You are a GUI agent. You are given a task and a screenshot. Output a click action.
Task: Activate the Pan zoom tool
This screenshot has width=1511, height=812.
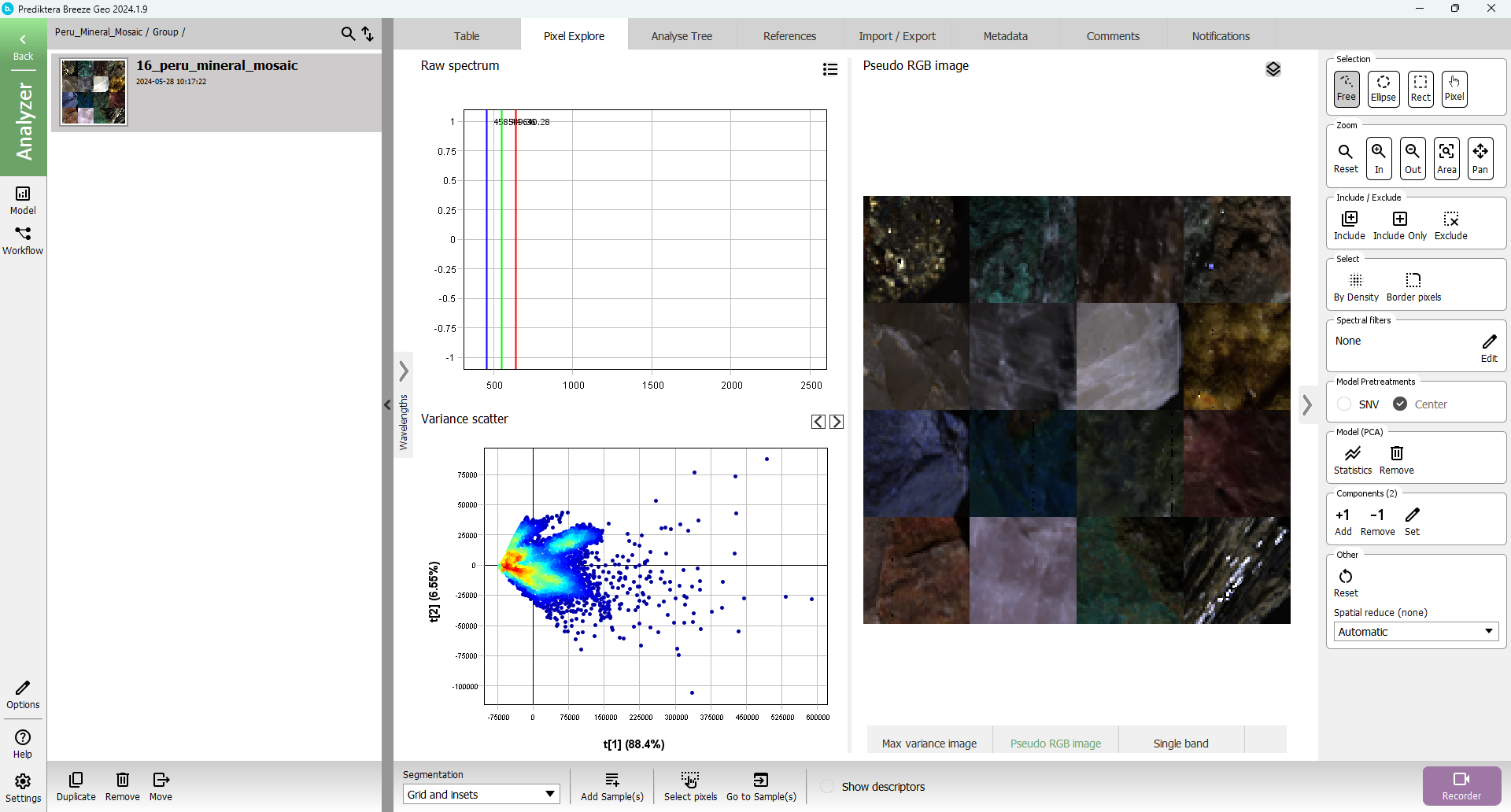pos(1480,157)
